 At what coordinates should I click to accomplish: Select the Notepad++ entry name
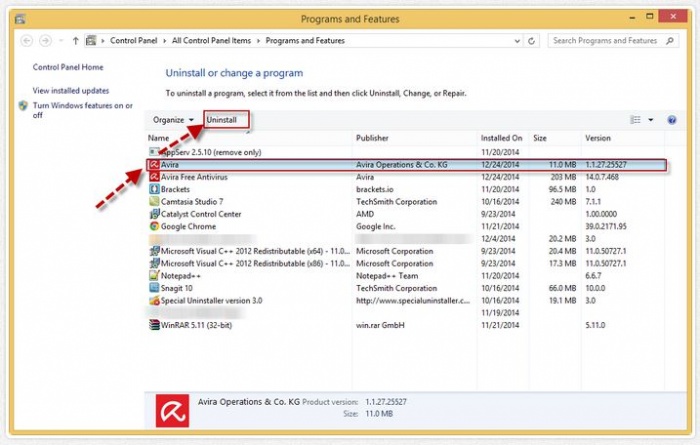[x=180, y=276]
